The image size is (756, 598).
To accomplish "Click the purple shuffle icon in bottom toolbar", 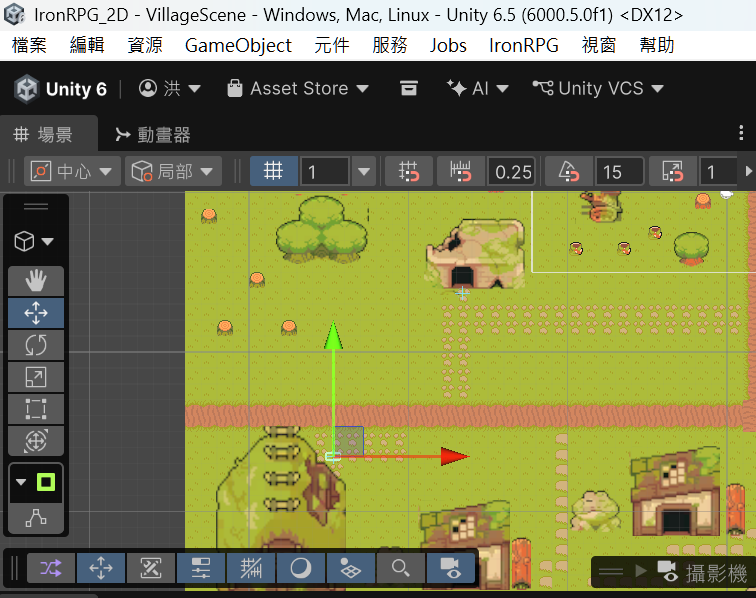I will click(x=51, y=568).
